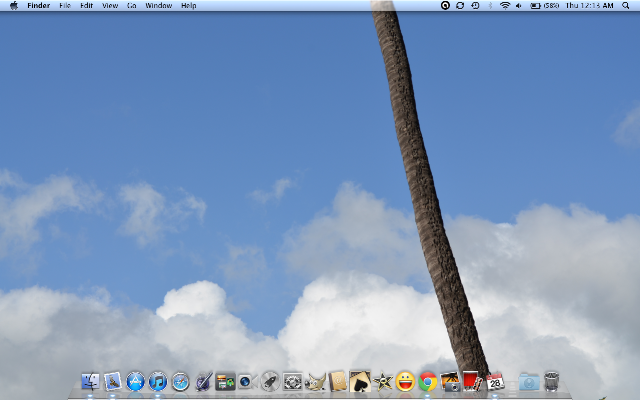Open the File menu
Screen dimensions: 640x400
click(x=65, y=5)
